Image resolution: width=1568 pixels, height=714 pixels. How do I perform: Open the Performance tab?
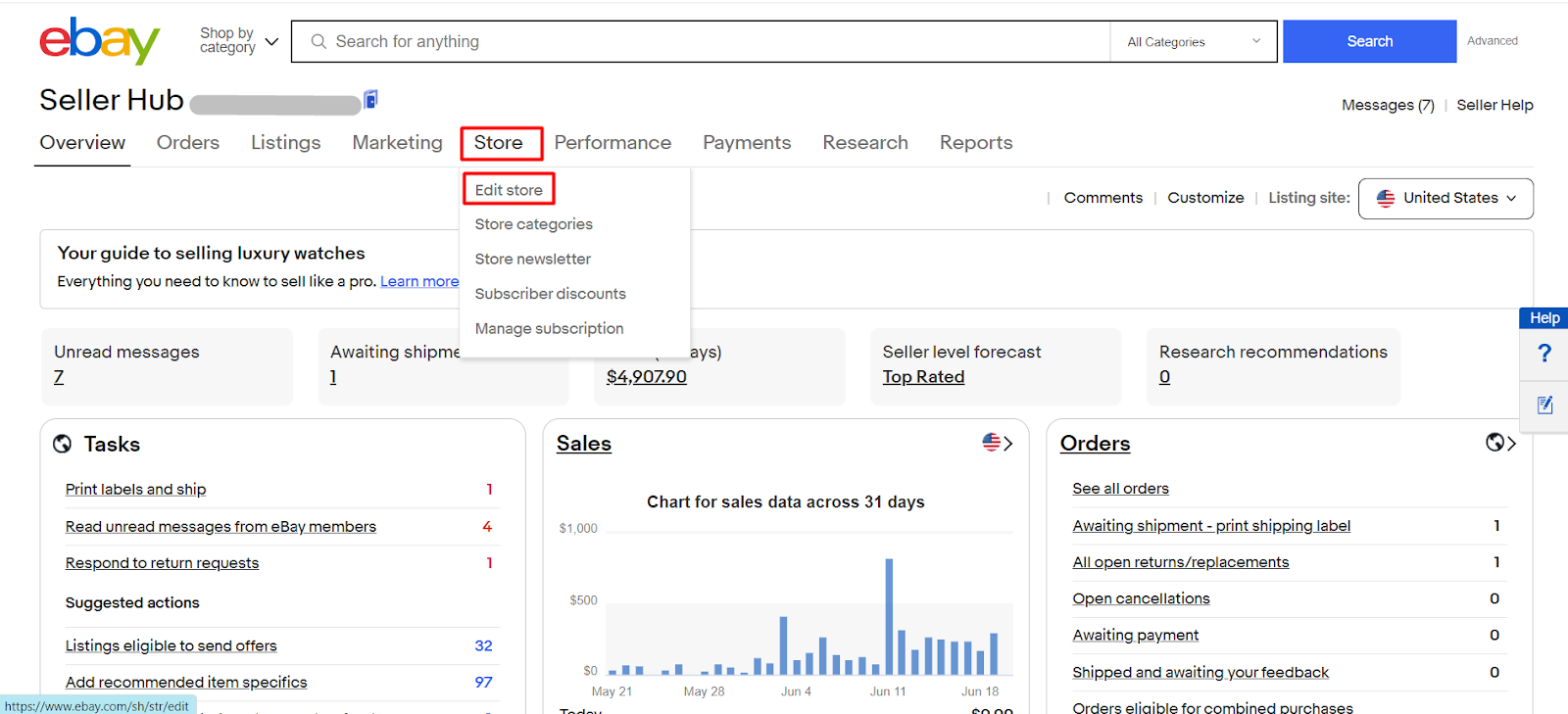tap(612, 143)
